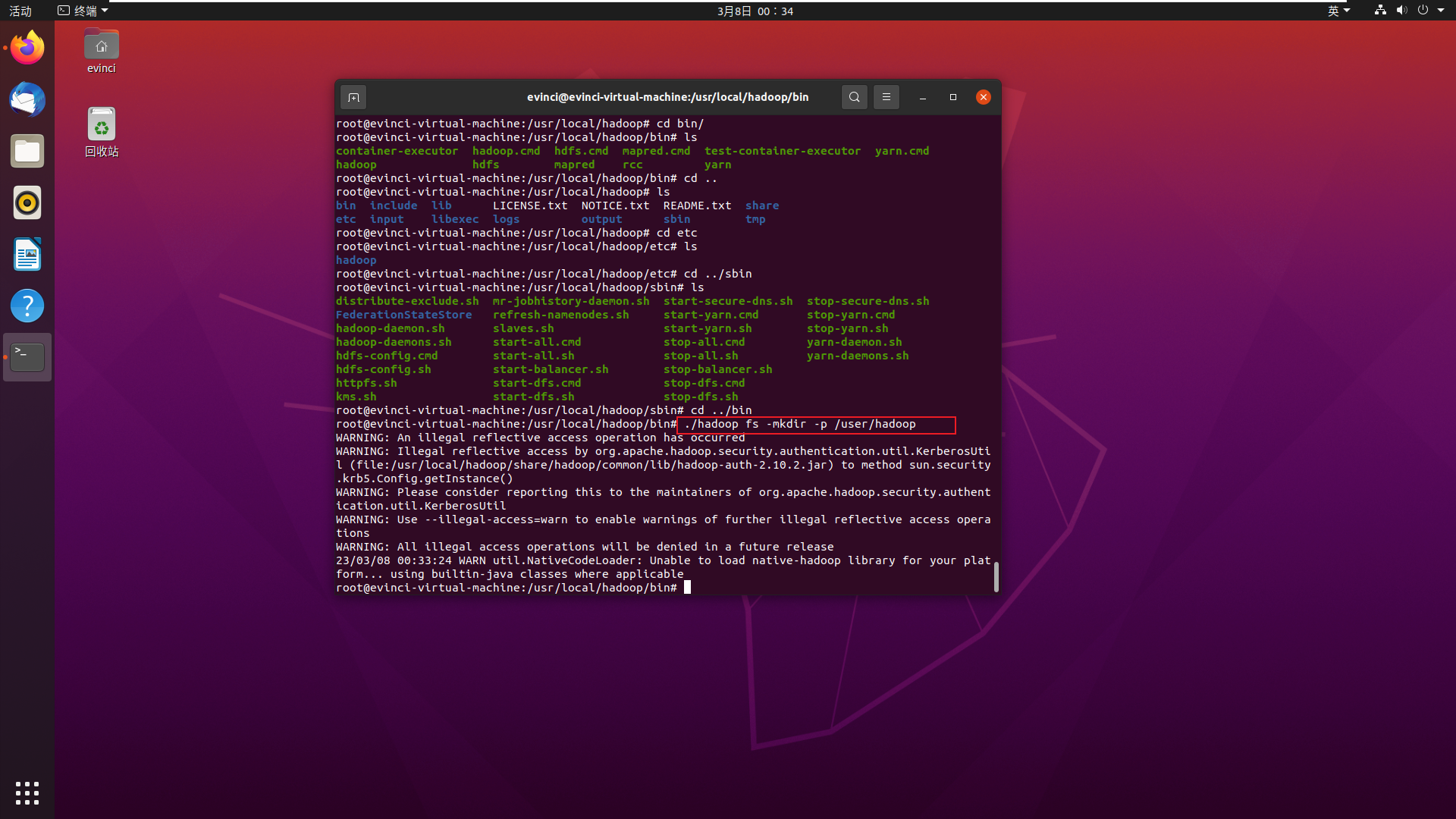Click 'yarn-daemon.sh' in sbin listing

coord(855,342)
